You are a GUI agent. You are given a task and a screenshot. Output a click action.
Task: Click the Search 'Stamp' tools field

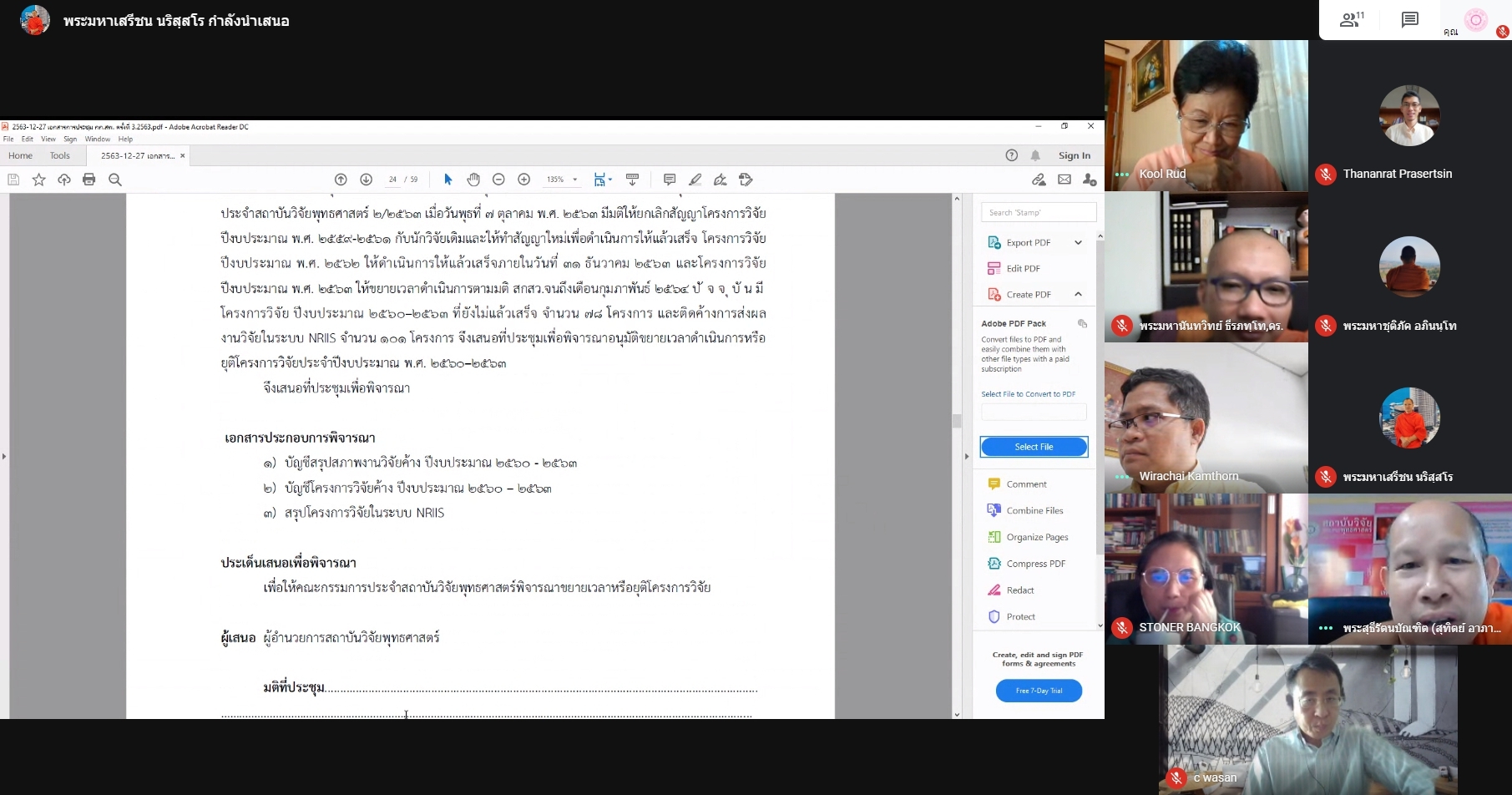1038,212
